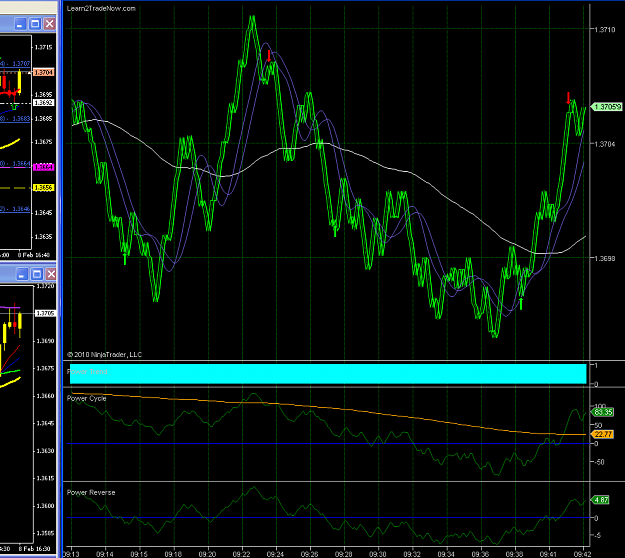Viewport: 625px width, 558px height.
Task: Click the blue 1.3646 level label
Action: click(x=21, y=208)
